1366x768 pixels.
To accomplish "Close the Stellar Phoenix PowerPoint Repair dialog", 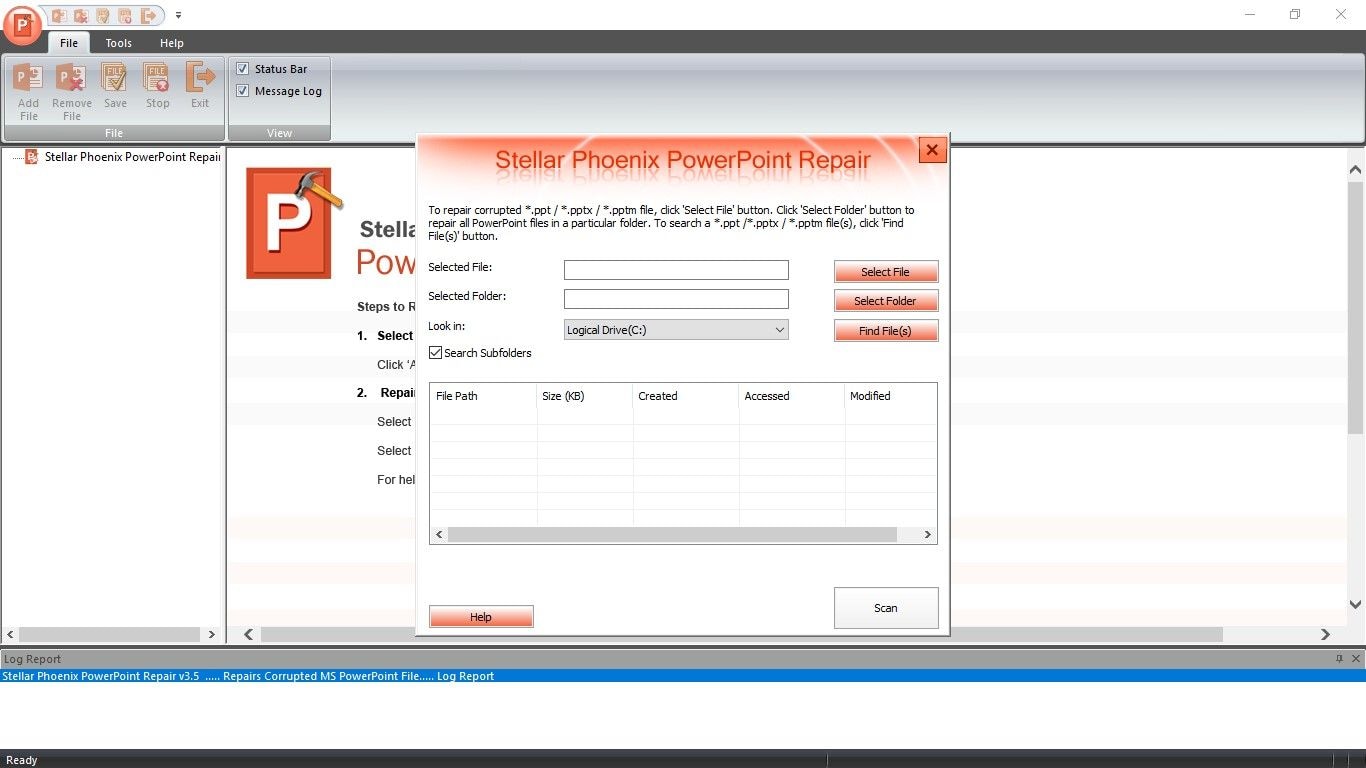I will pos(932,150).
